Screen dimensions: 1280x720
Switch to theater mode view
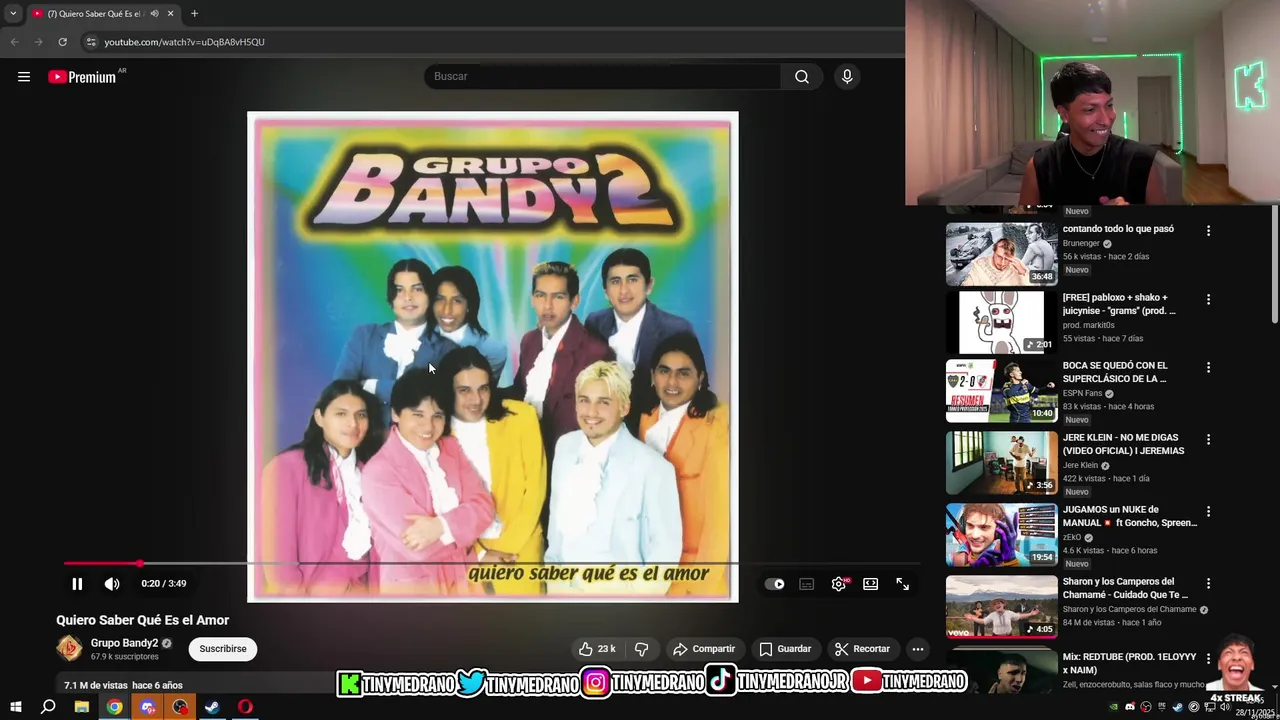871,584
